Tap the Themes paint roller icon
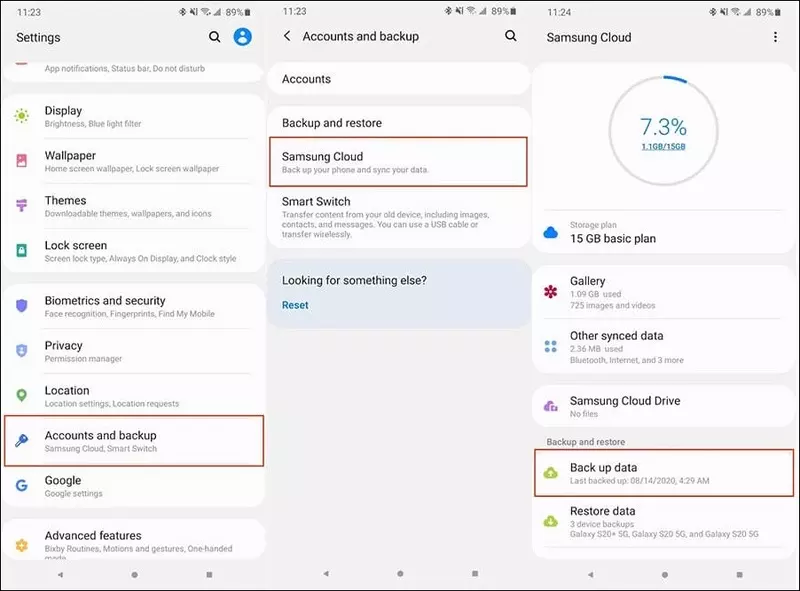 tap(21, 205)
